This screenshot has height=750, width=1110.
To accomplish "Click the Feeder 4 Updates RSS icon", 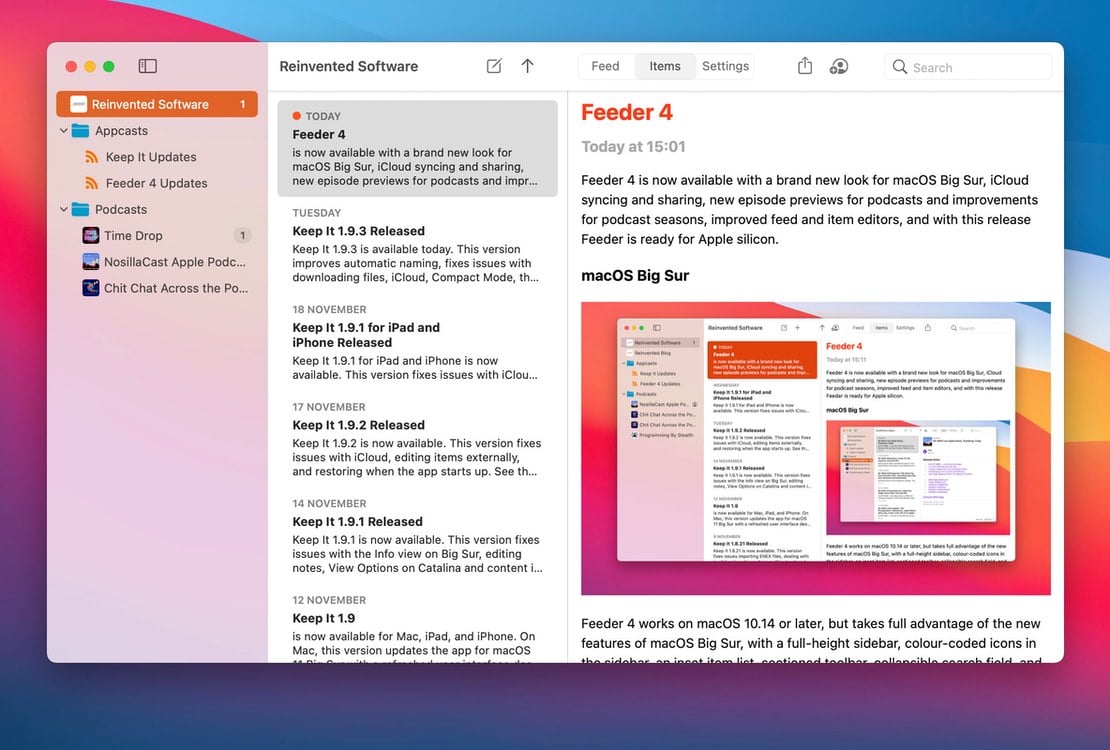I will pos(92,183).
